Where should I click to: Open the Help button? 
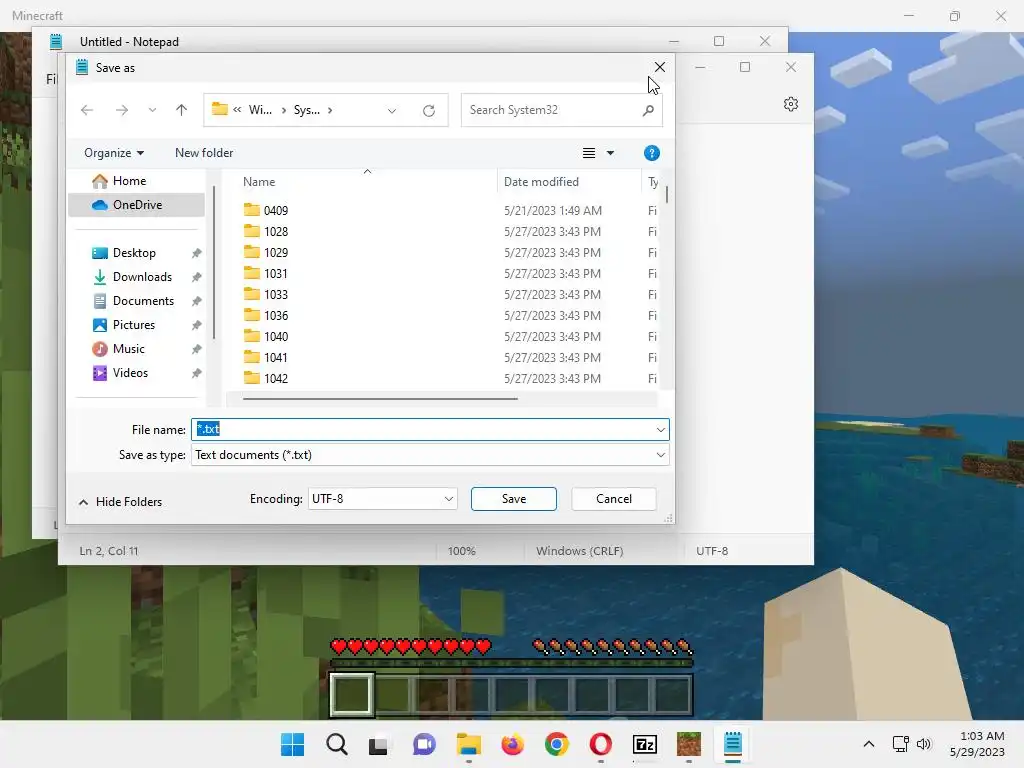(651, 153)
